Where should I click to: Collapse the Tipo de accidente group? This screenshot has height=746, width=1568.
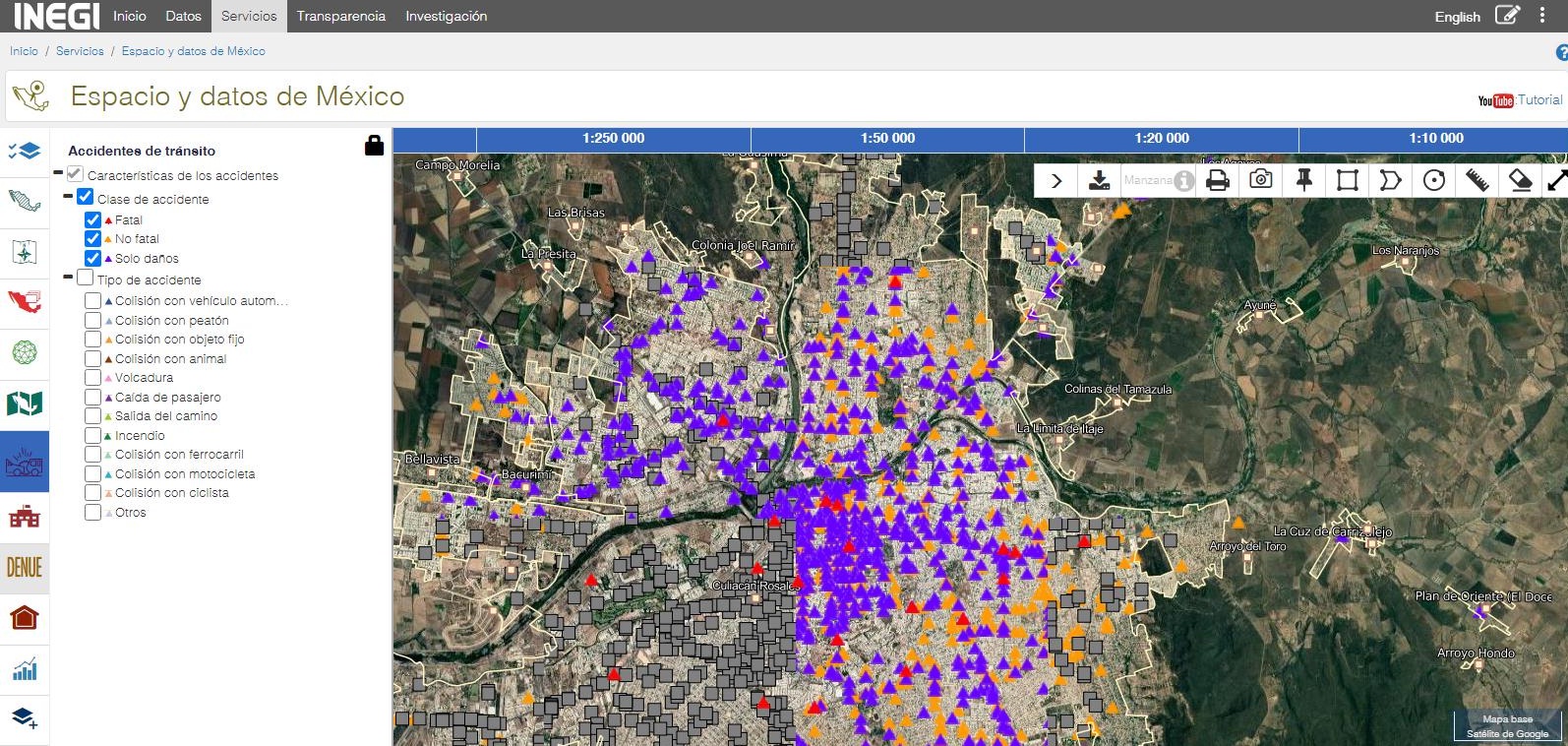pyautogui.click(x=68, y=279)
